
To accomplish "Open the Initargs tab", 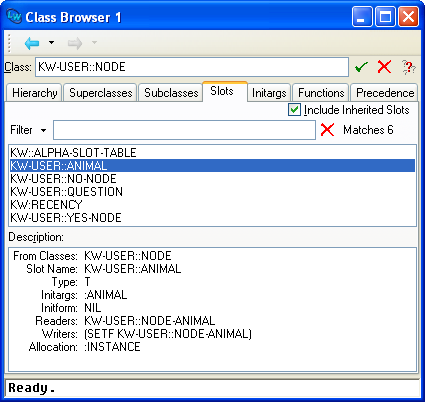I will (x=269, y=93).
